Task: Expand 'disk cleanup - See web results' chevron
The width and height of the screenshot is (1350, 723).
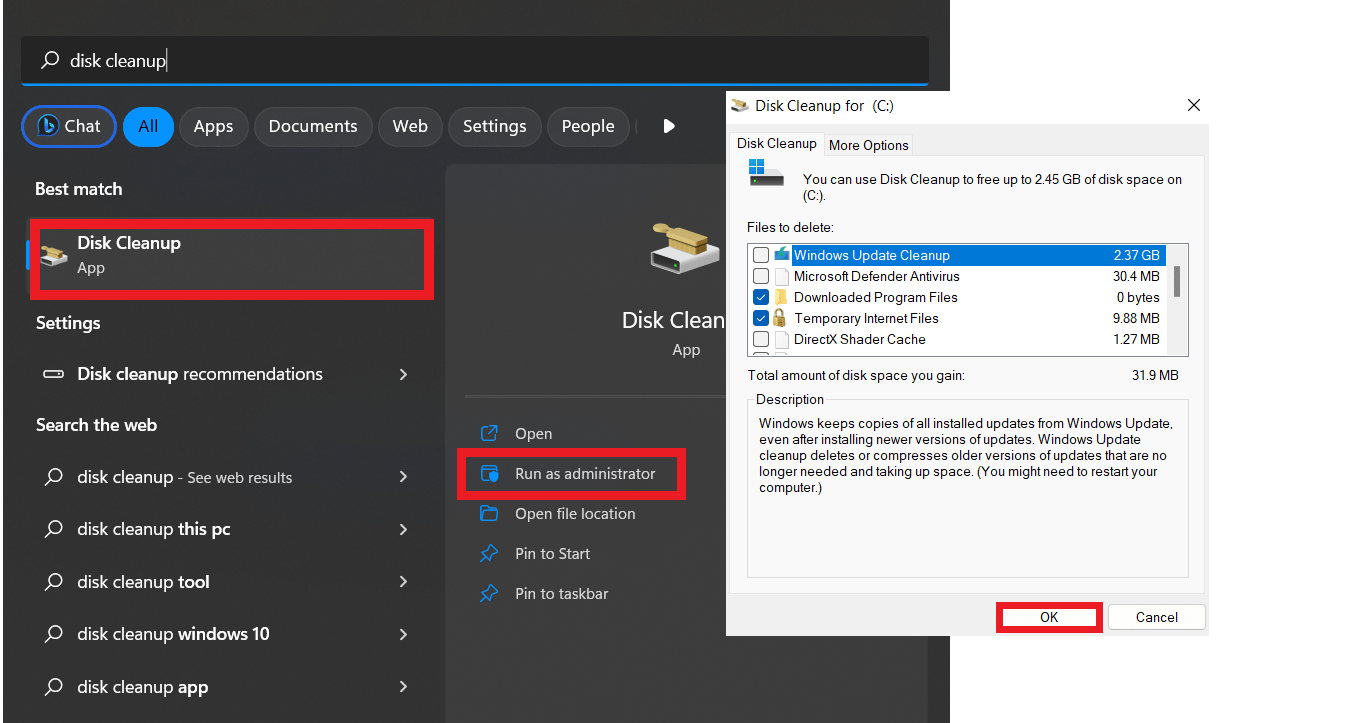Action: click(404, 477)
